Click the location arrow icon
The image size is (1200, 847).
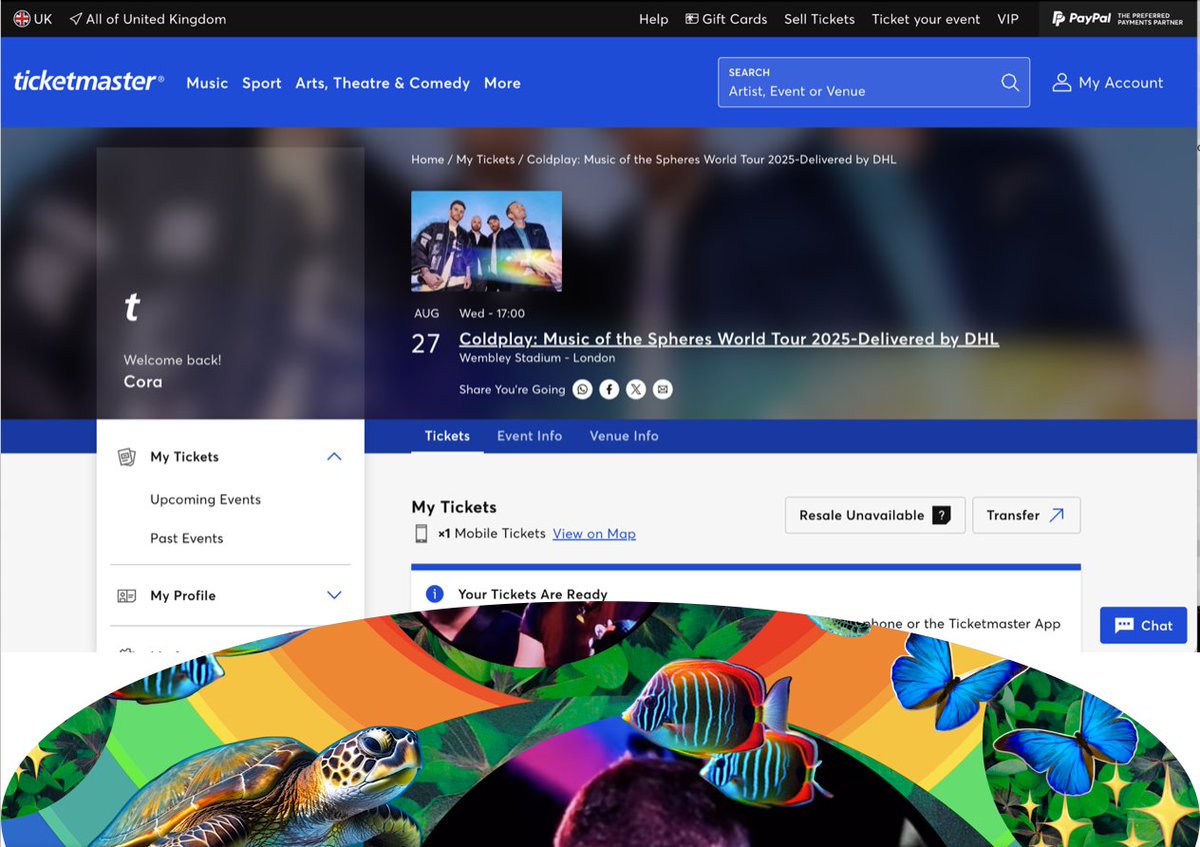[x=76, y=19]
